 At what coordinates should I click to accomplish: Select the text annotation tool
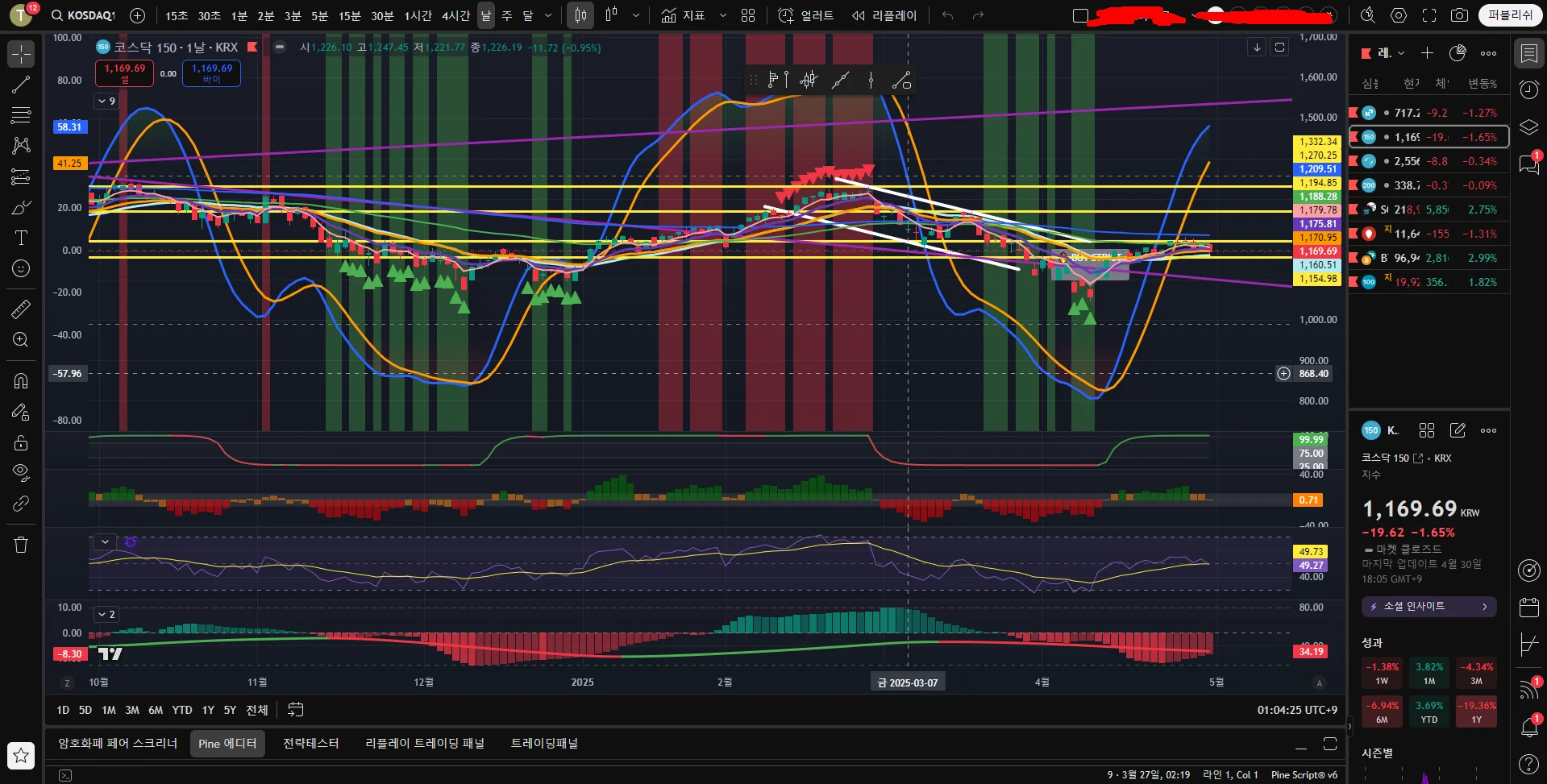pyautogui.click(x=21, y=238)
